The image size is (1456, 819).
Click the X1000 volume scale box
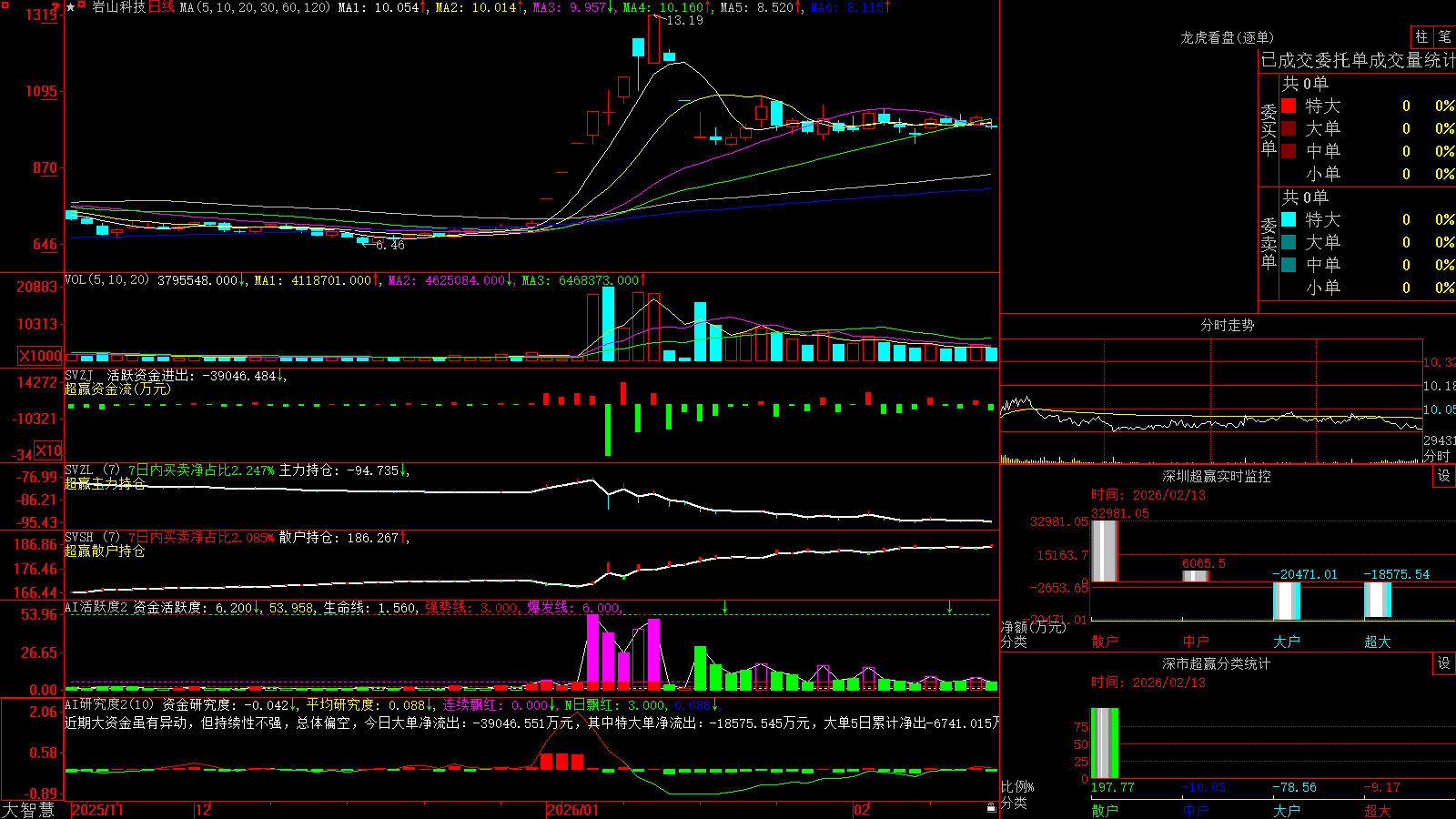click(x=40, y=356)
